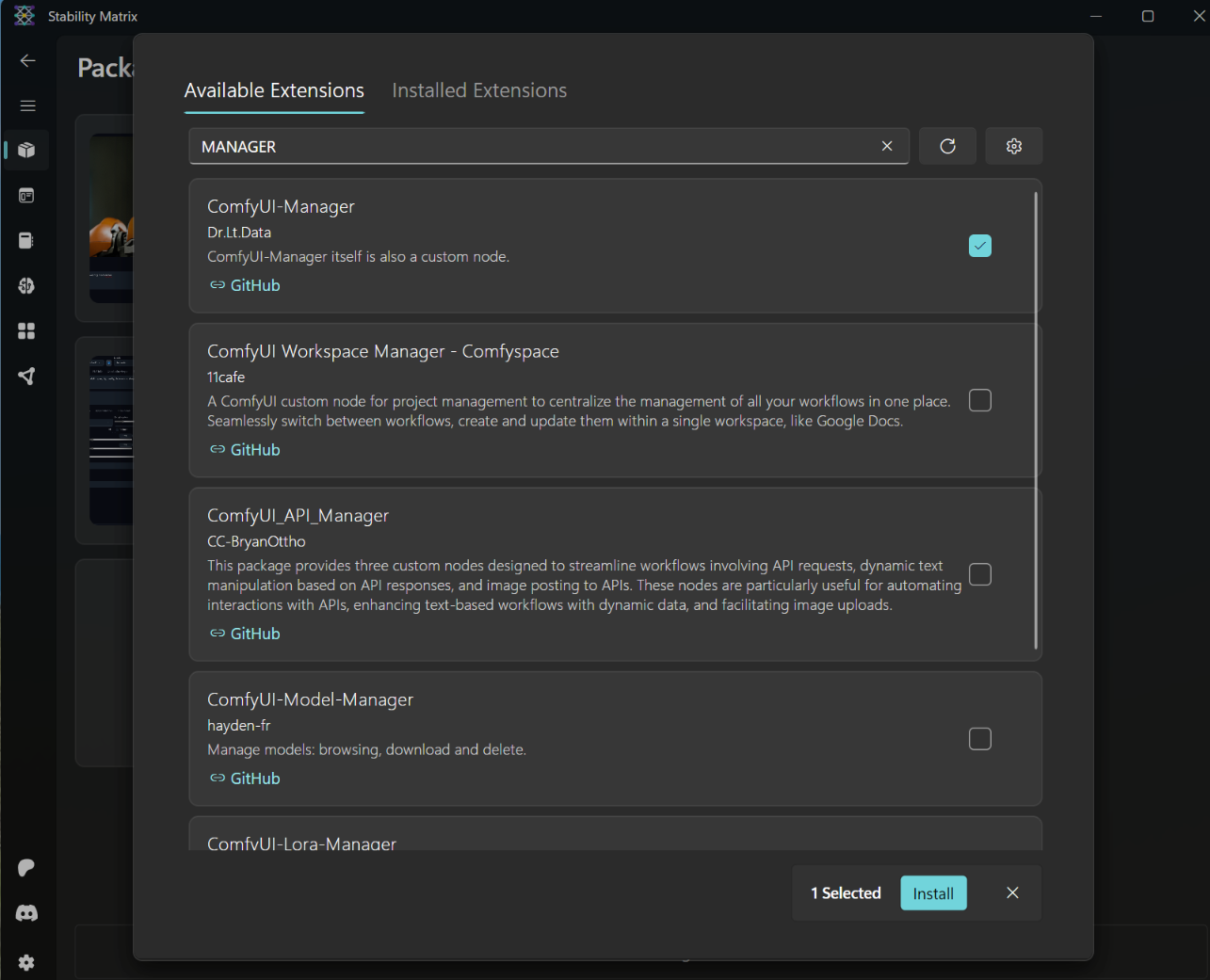Click the extensions list scrollbar

click(x=1036, y=421)
